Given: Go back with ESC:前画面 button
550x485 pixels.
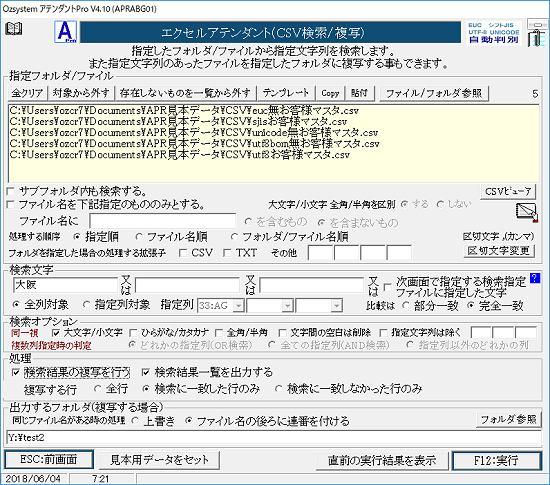Looking at the screenshot, I should tap(49, 460).
